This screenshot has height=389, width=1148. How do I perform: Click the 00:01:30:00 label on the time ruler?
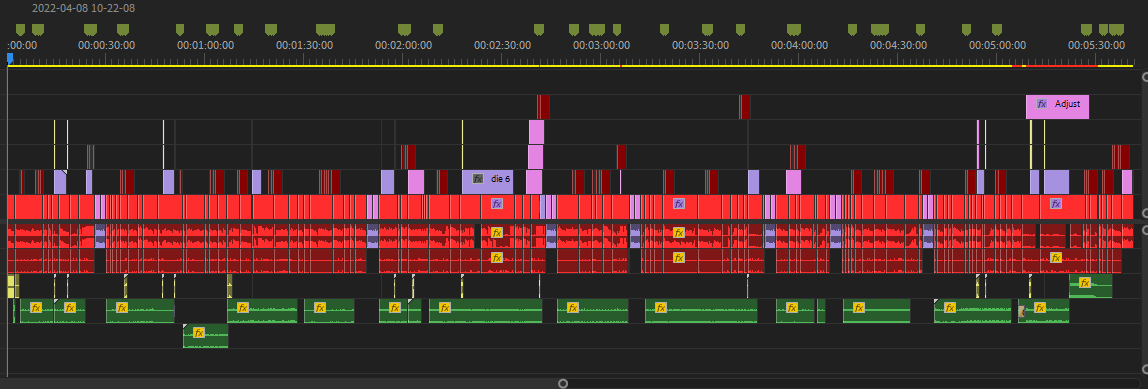[305, 45]
